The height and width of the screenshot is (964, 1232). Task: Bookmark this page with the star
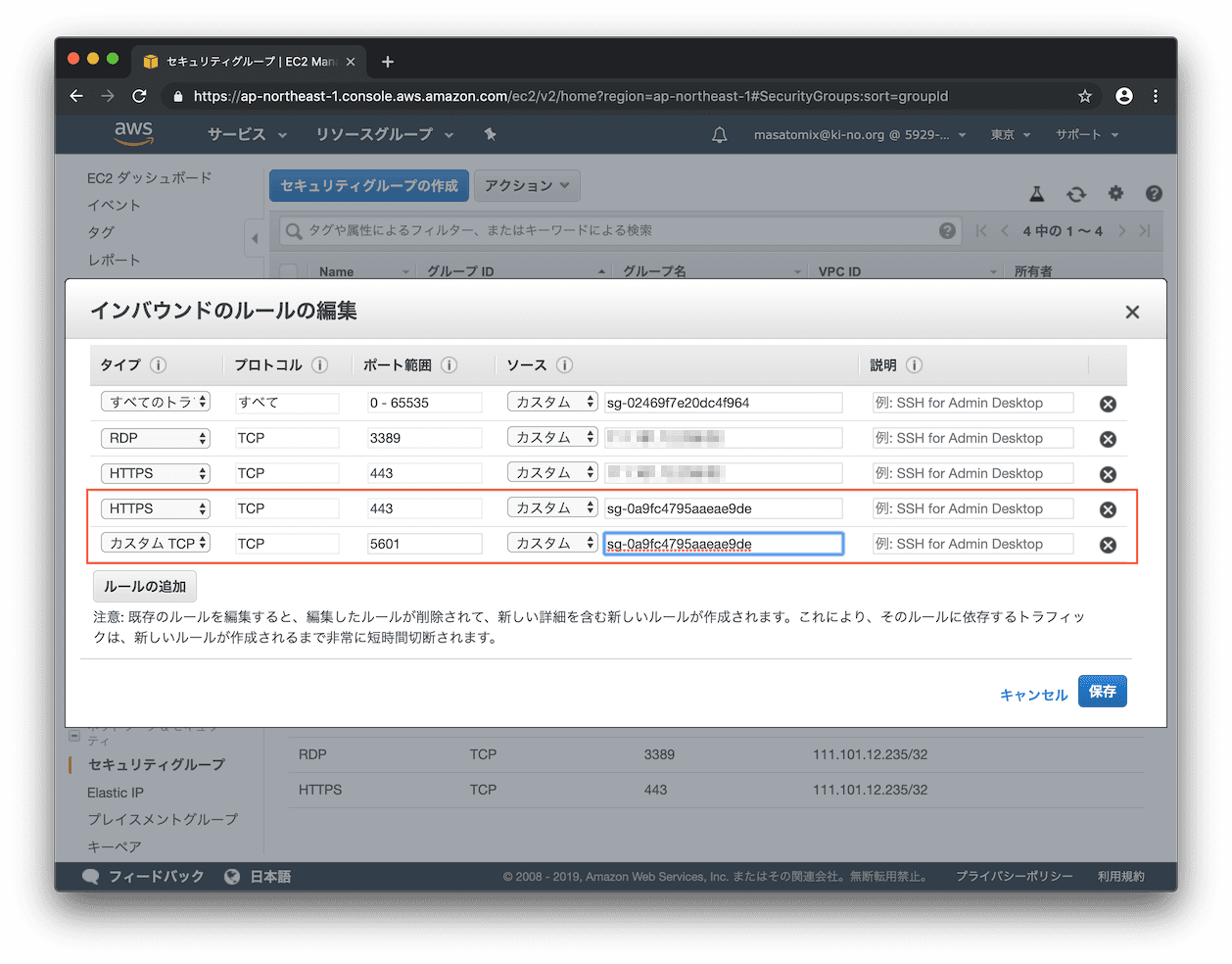pos(1084,96)
